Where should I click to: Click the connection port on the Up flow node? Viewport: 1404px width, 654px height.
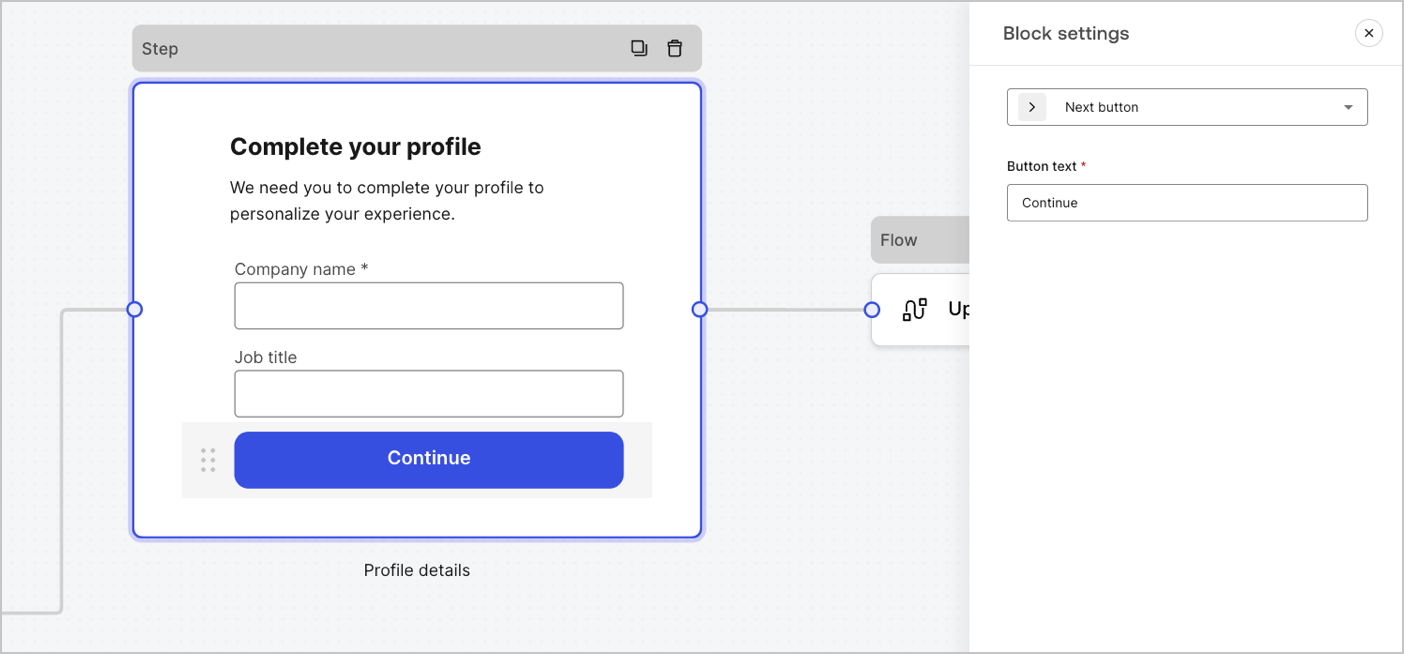click(x=869, y=309)
